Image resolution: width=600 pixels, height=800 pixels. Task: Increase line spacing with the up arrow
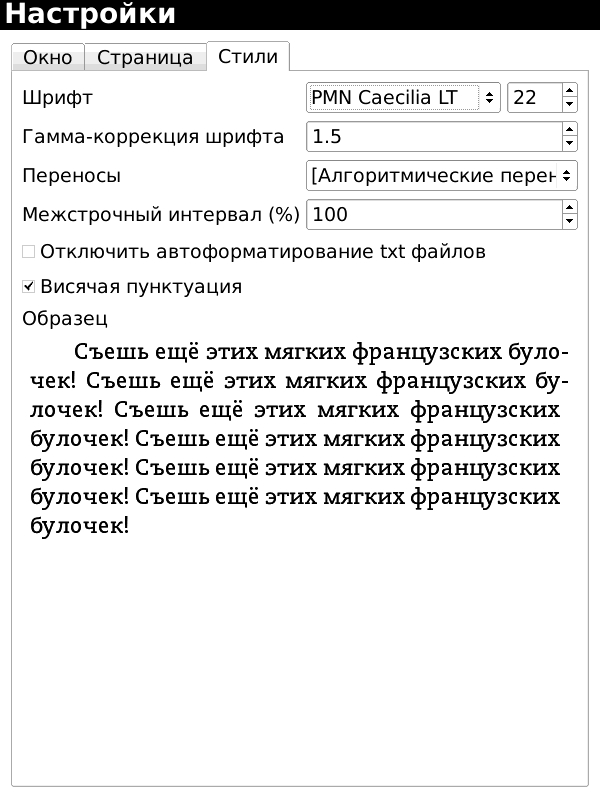[x=570, y=208]
